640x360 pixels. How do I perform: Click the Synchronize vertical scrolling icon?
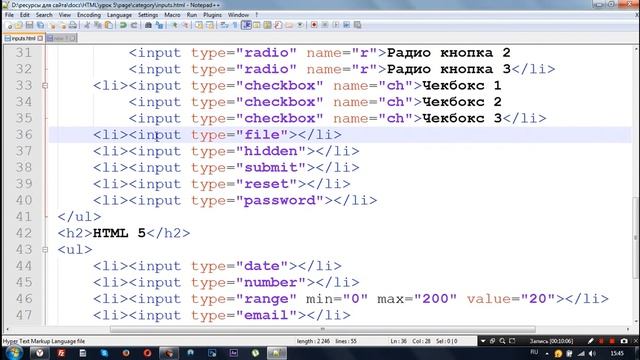pyautogui.click(x=199, y=25)
